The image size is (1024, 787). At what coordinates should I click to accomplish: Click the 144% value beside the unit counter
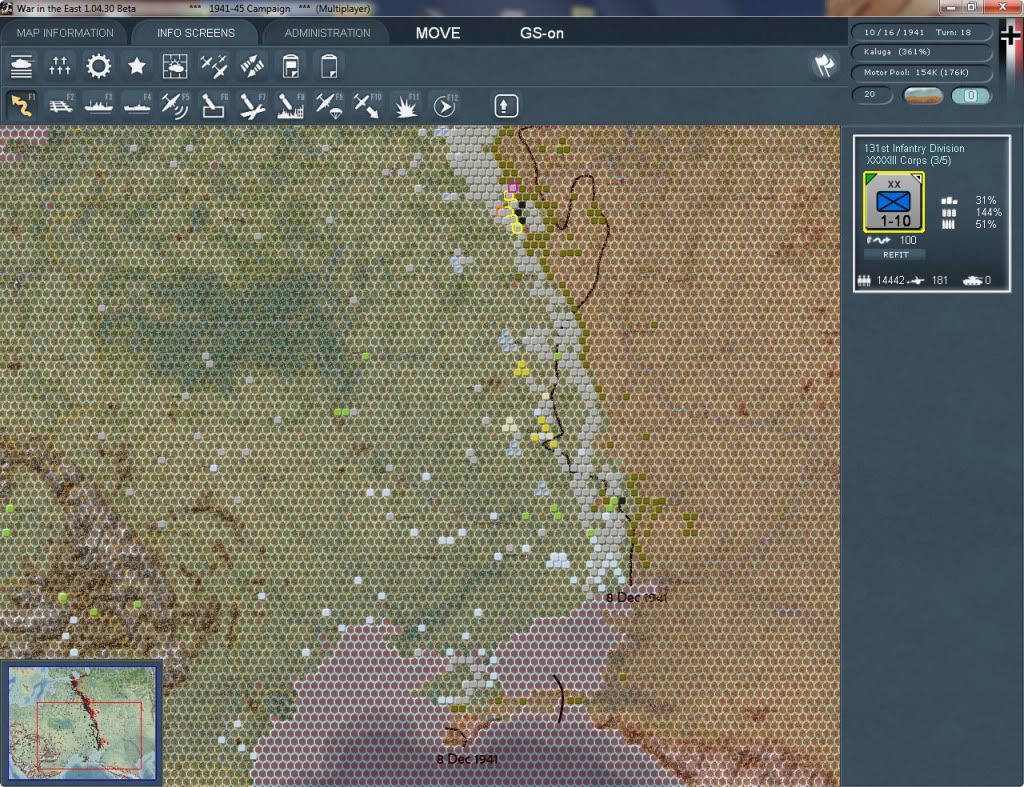988,212
